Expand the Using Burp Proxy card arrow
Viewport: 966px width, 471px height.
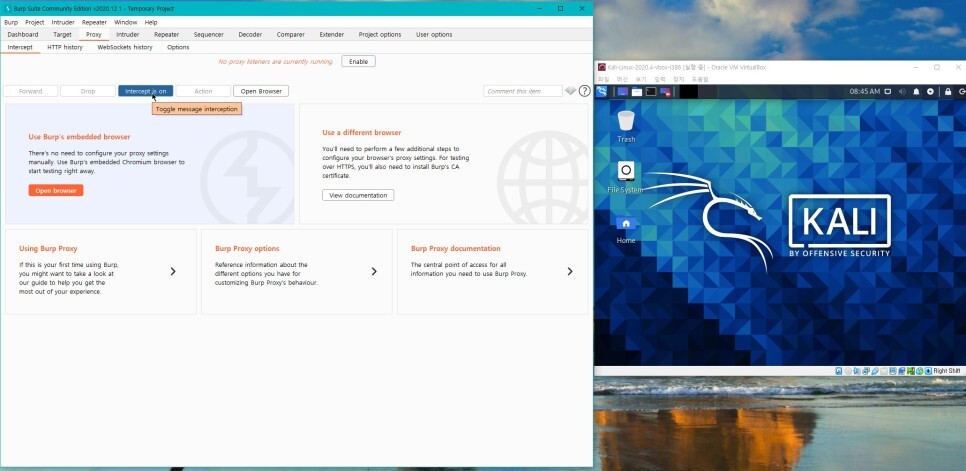point(173,272)
